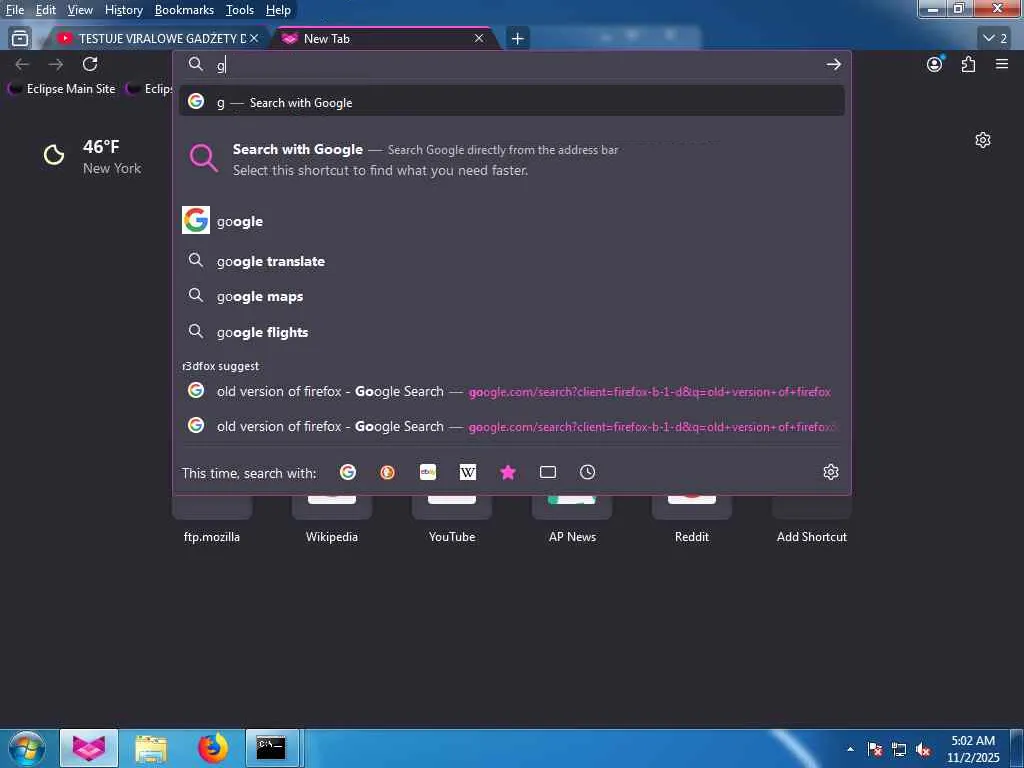Open search settings gear in dropdown
Screen dimensions: 1024x768
pyautogui.click(x=831, y=472)
